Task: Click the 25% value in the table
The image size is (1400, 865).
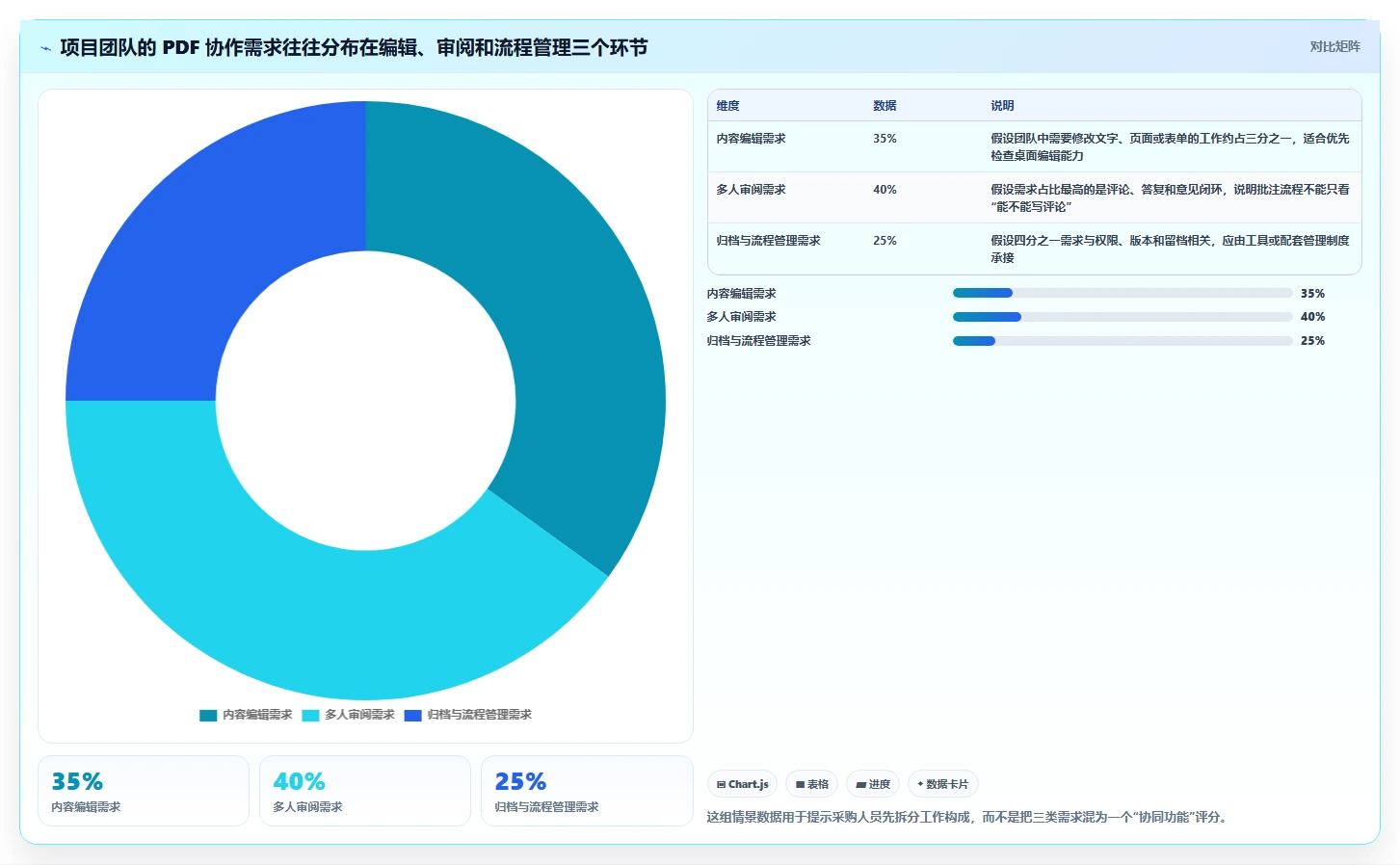Action: (885, 241)
